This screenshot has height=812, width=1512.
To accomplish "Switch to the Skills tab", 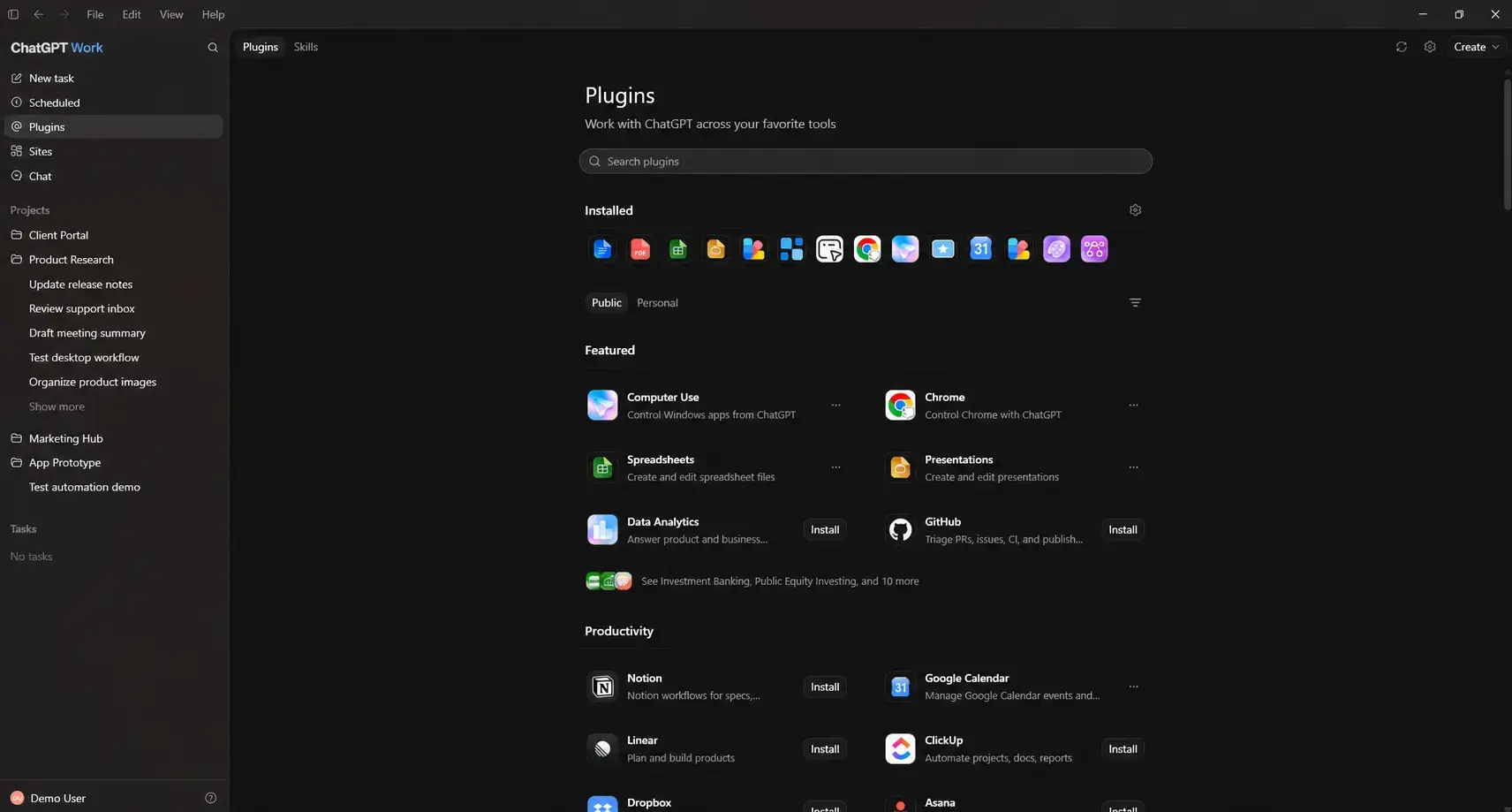I will click(x=306, y=47).
